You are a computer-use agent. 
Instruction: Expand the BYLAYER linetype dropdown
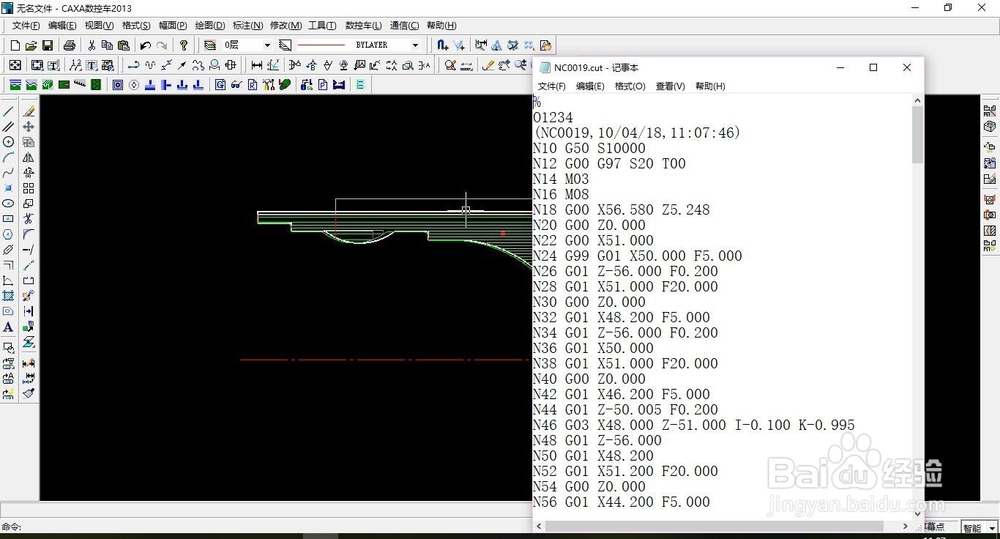[415, 45]
